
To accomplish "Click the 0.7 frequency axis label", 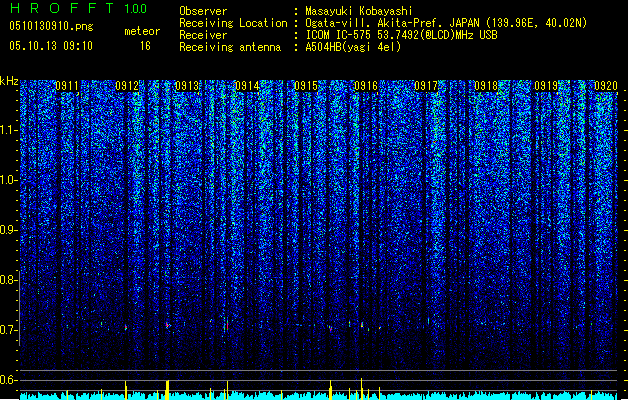I will (x=9, y=330).
